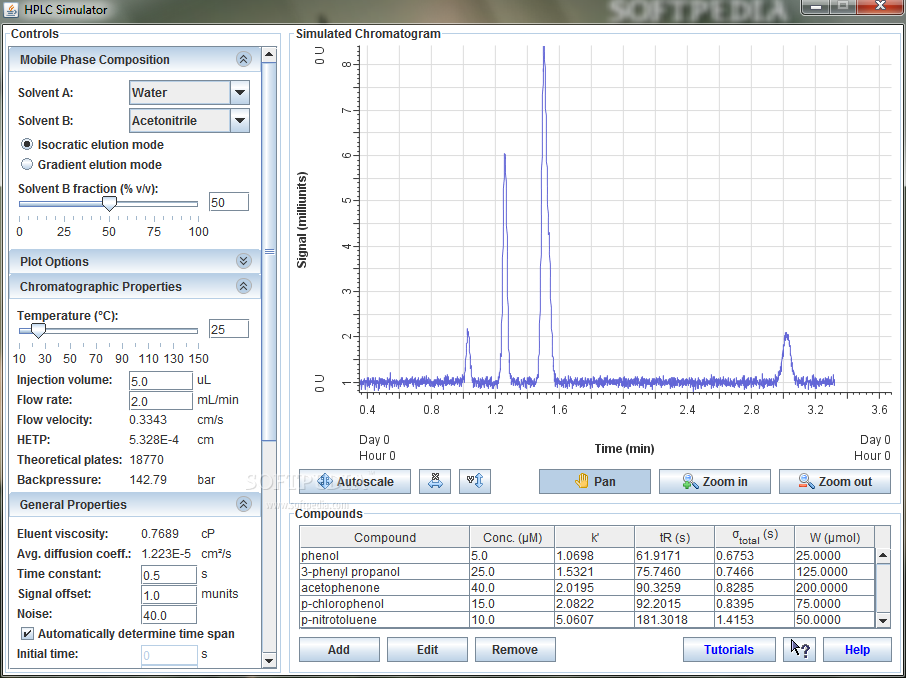Click the Conc. (µM) column header

(x=513, y=538)
